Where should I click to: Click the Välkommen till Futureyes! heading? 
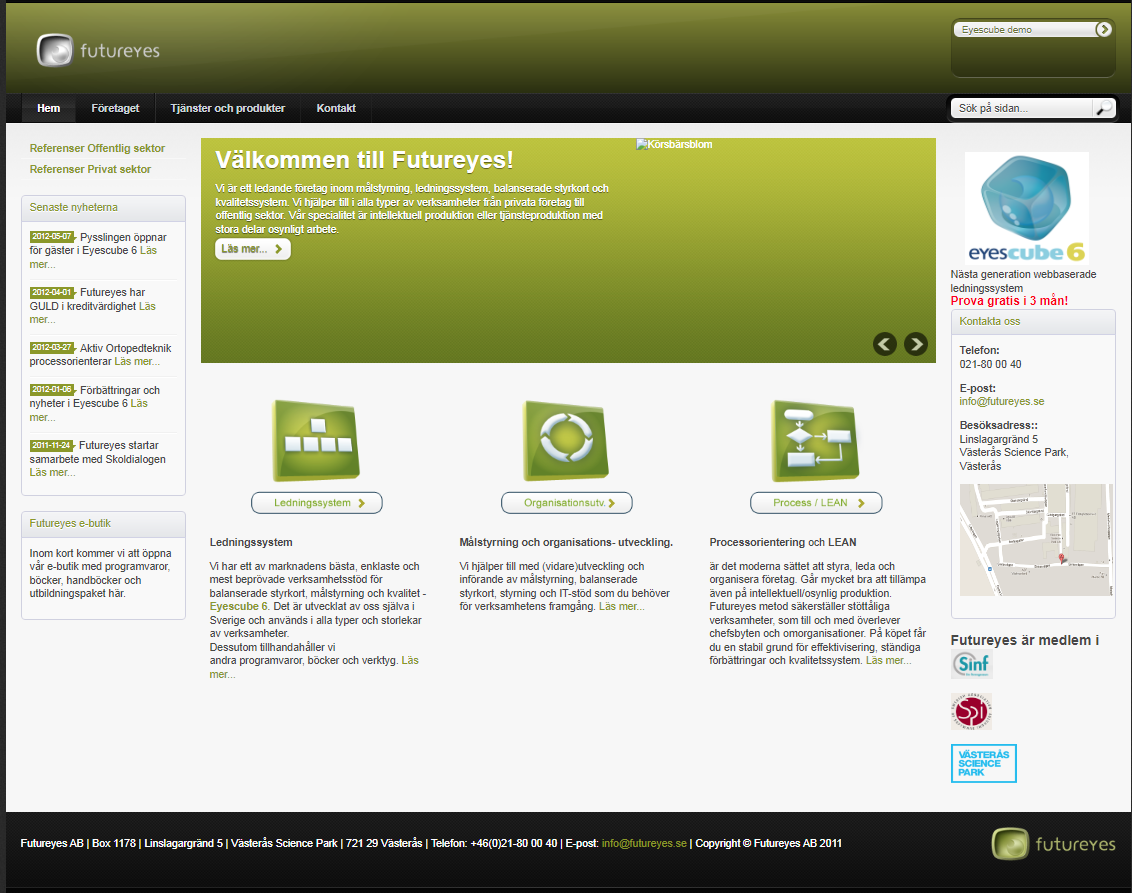pos(365,160)
